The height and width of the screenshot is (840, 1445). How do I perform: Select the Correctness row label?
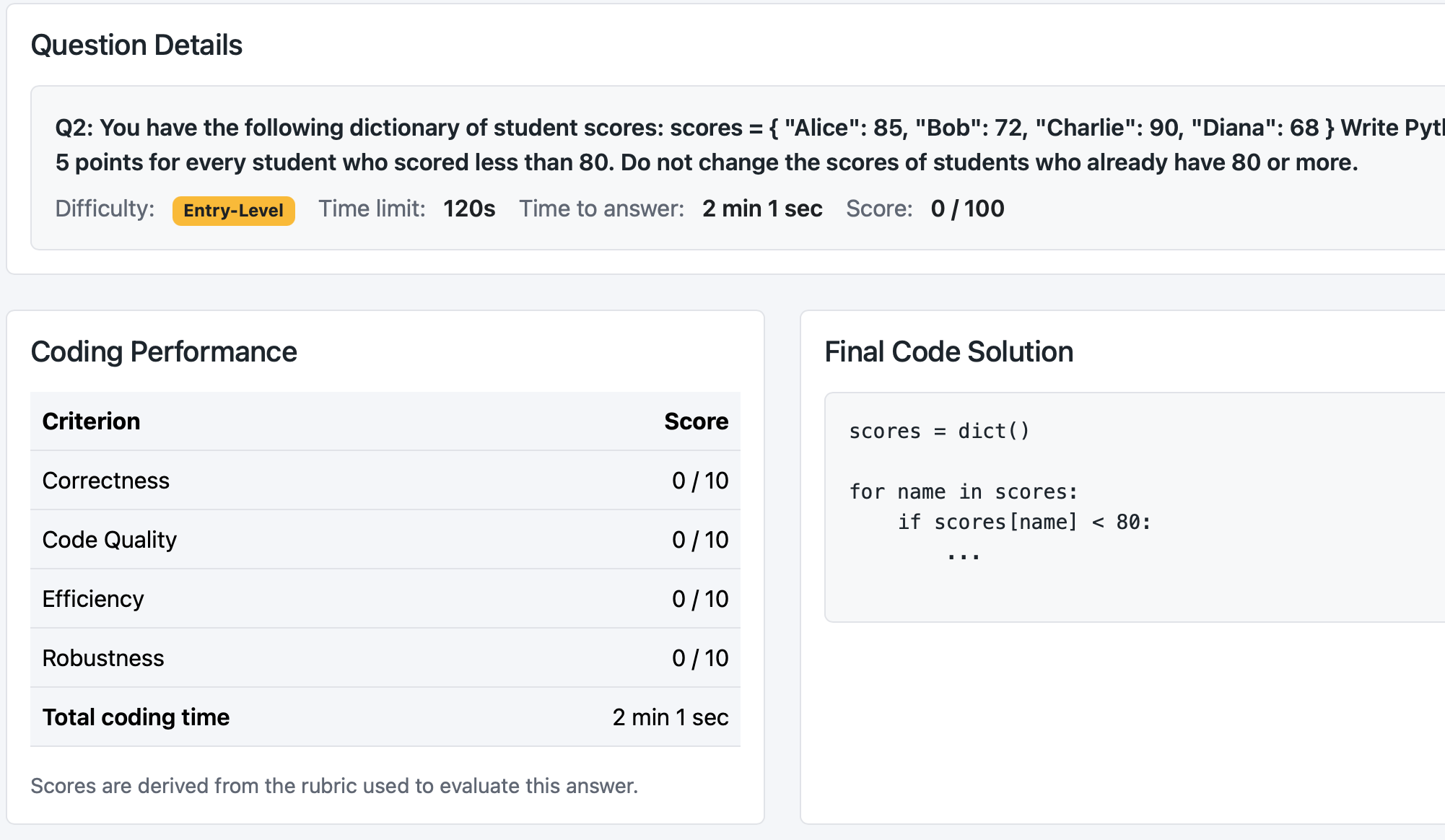point(106,481)
